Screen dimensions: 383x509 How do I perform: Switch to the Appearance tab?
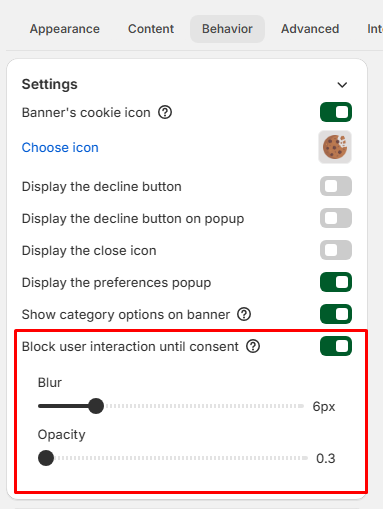coord(65,29)
